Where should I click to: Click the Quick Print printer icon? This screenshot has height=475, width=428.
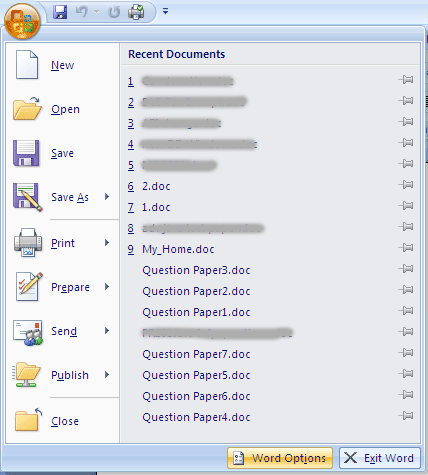point(136,12)
